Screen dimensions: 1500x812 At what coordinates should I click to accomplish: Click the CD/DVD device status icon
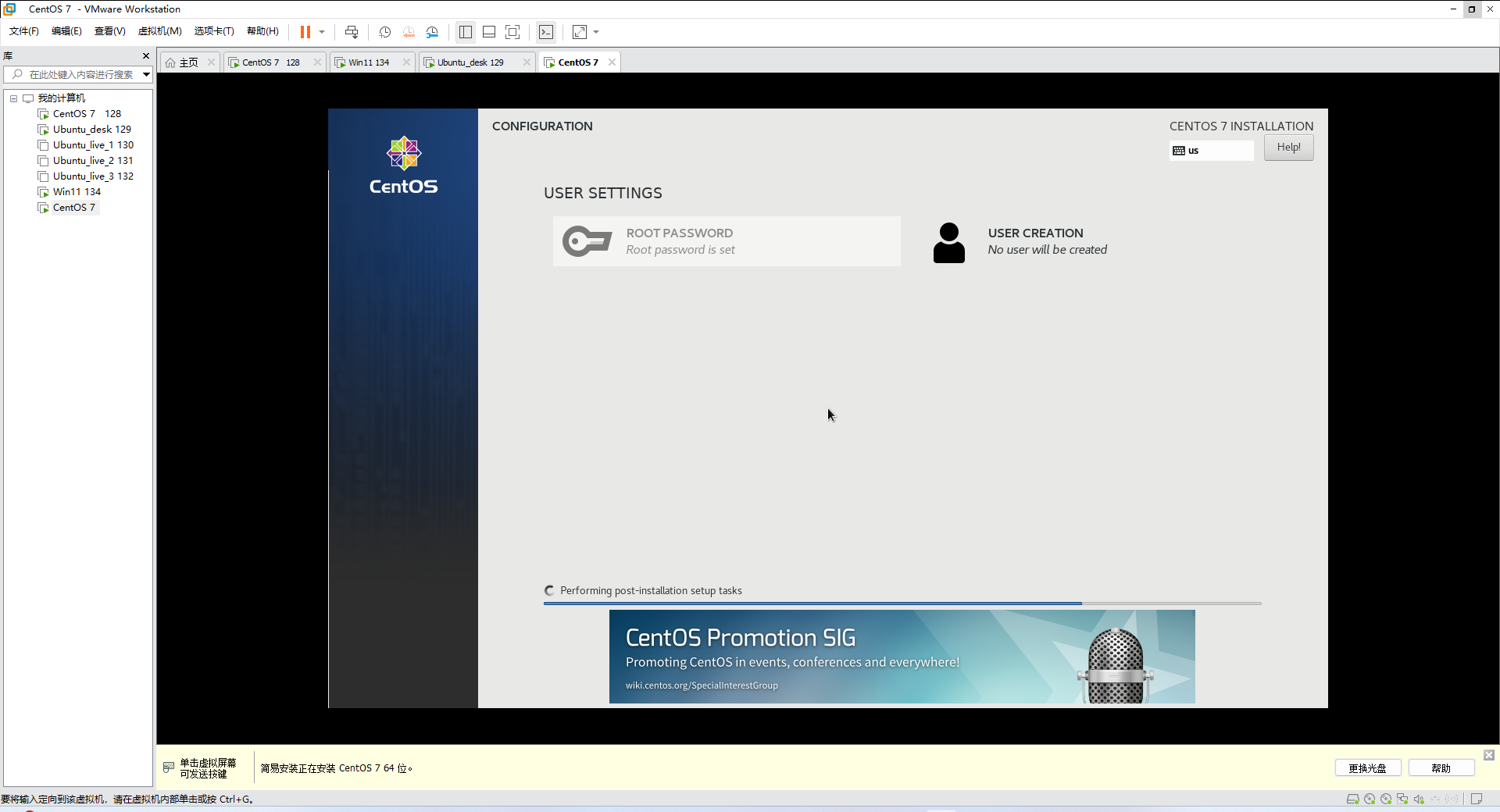click(x=1370, y=799)
